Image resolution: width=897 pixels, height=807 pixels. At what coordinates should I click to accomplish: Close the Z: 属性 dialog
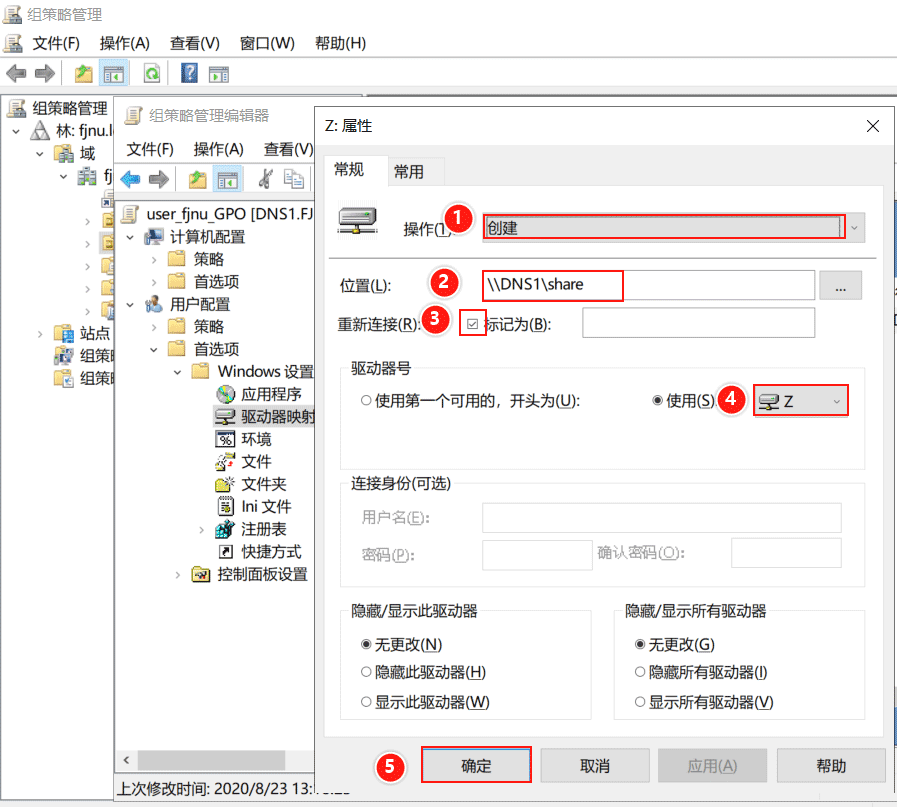coord(872,126)
